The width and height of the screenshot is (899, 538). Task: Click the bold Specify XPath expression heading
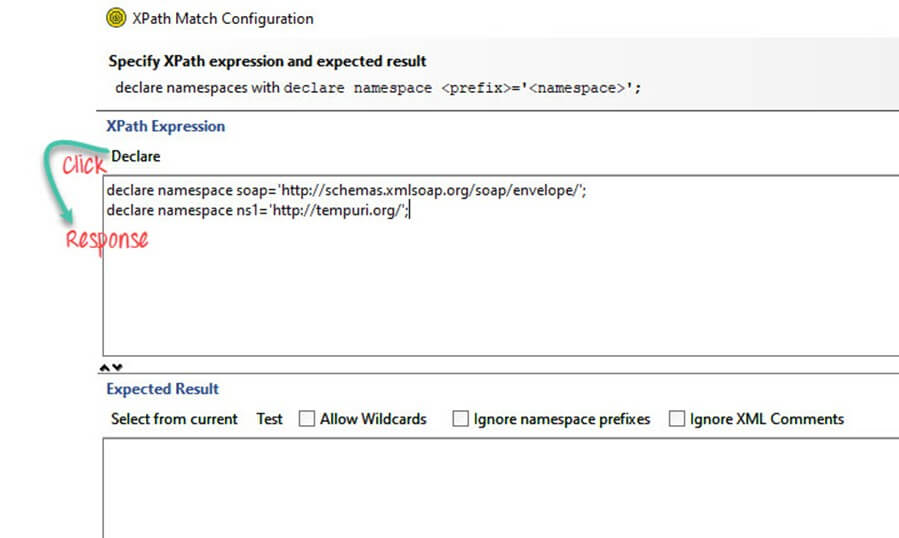[267, 61]
